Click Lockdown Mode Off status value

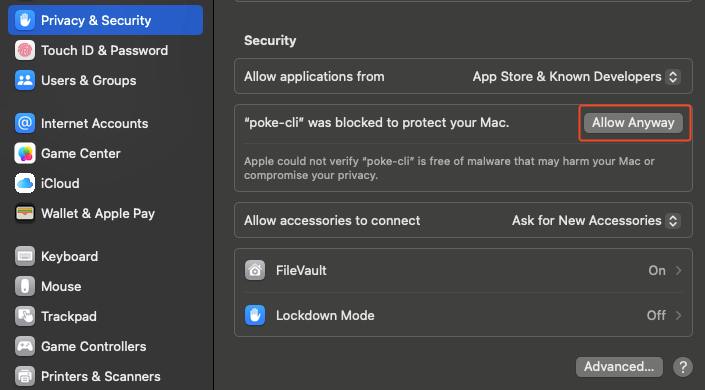(x=656, y=315)
